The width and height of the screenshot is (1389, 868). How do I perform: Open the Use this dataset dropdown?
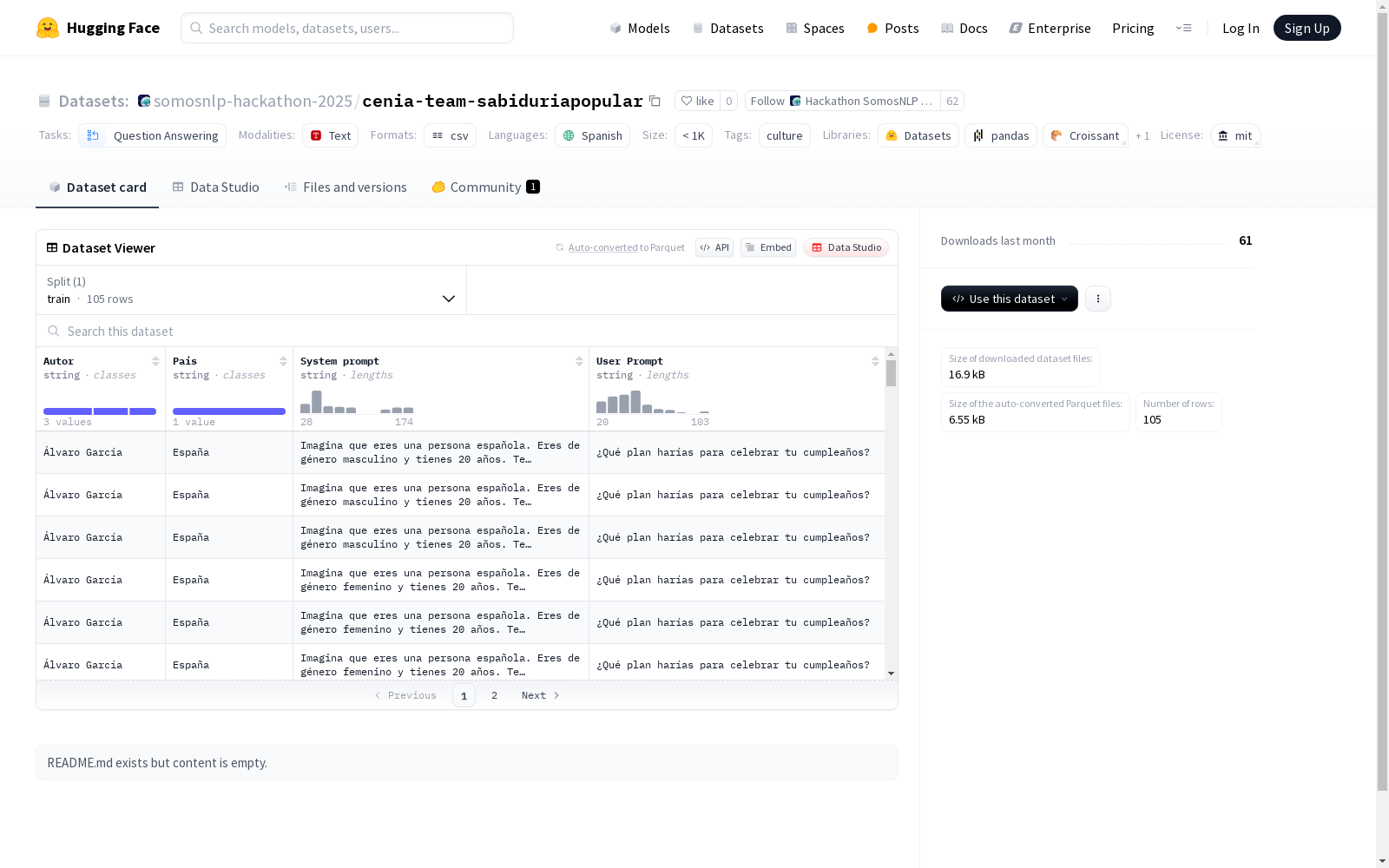pyautogui.click(x=1010, y=299)
